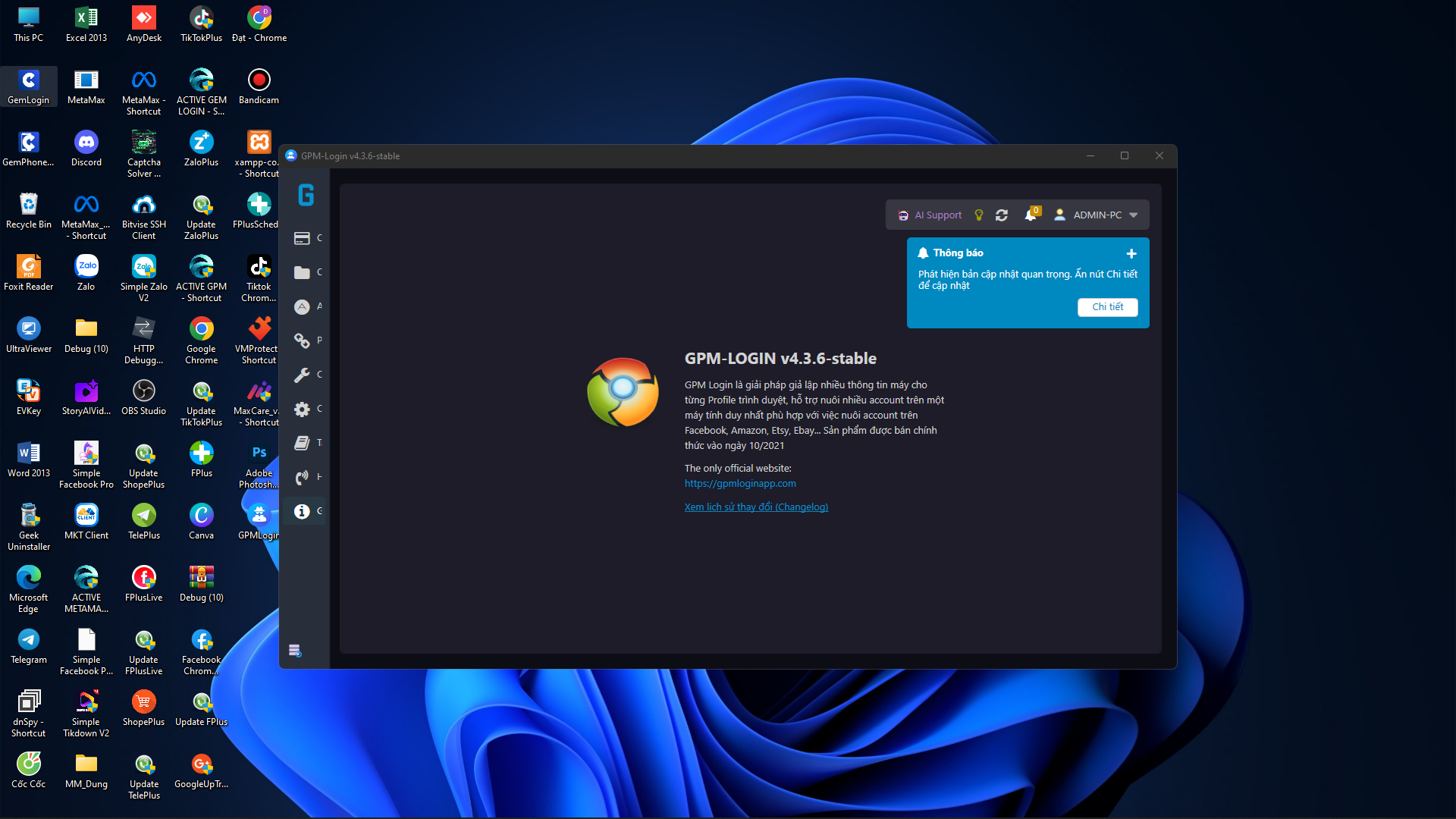1456x819 pixels.
Task: Open the Captcha Solver desktop icon
Action: point(144,154)
